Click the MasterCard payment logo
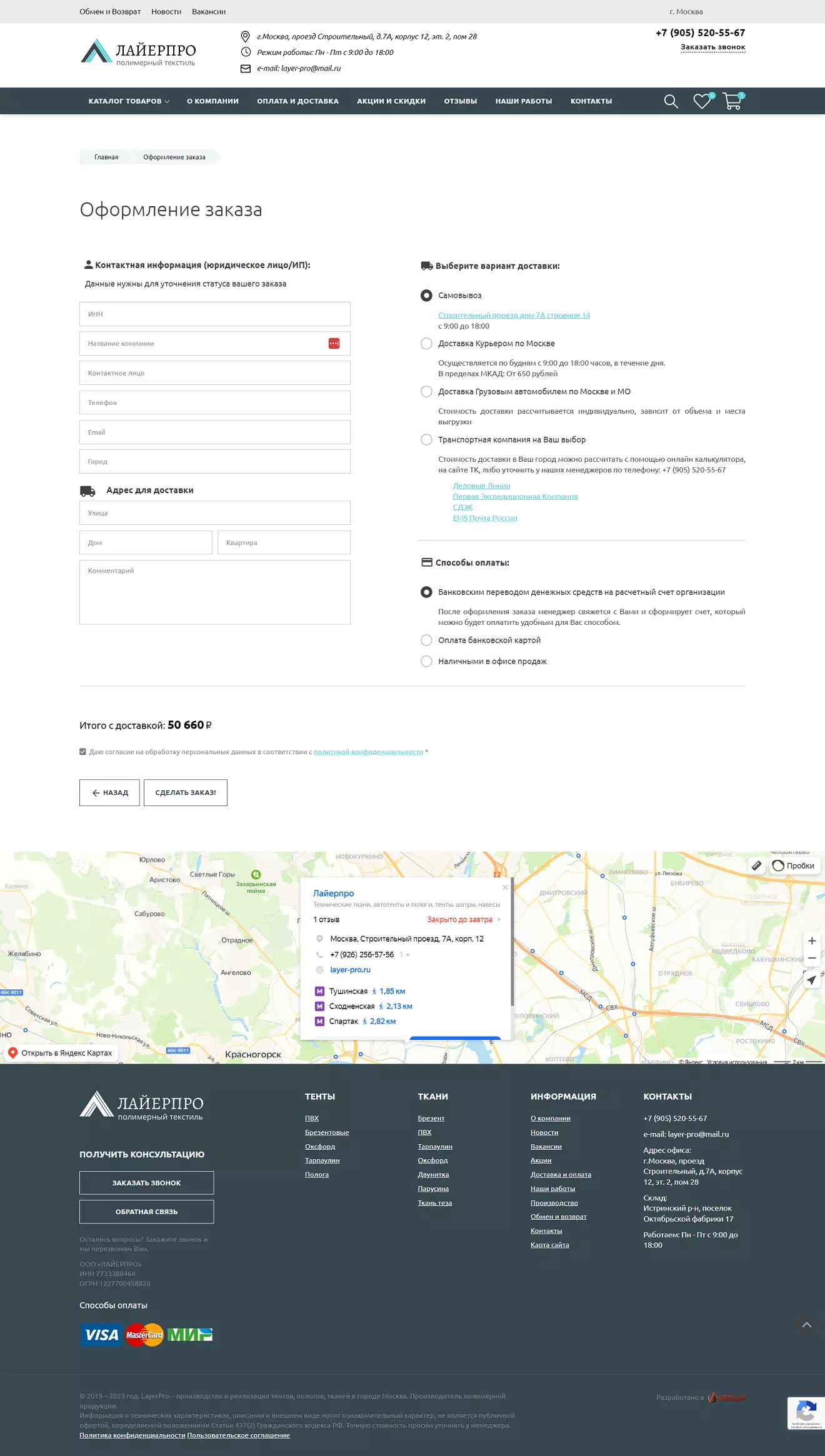 click(x=144, y=1335)
